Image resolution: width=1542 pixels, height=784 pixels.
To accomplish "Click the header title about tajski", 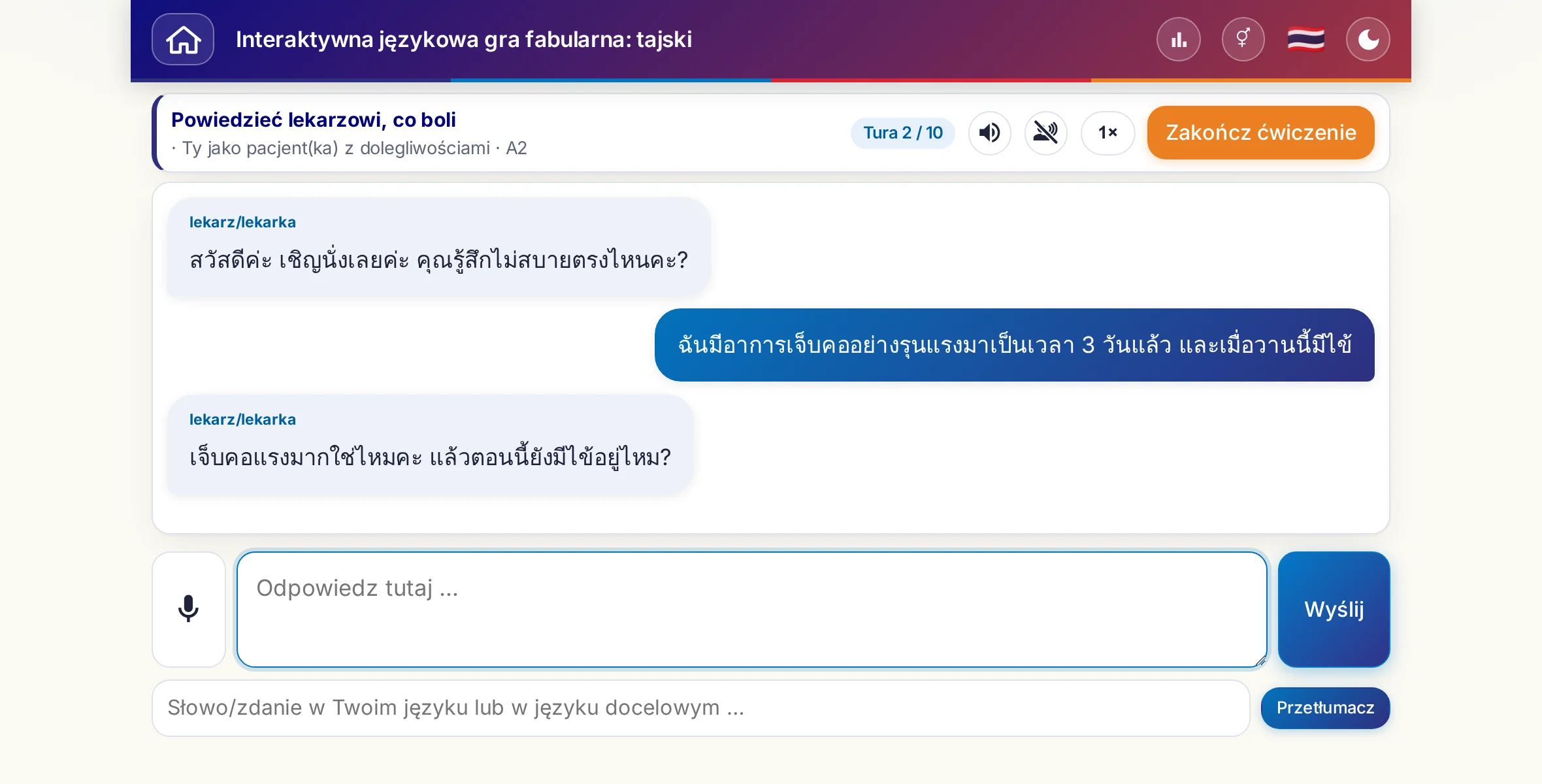I will click(464, 39).
